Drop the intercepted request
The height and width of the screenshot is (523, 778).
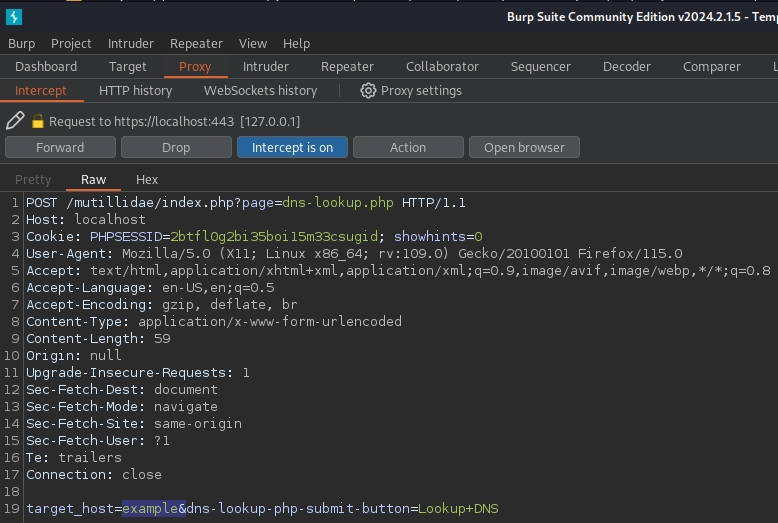[x=176, y=147]
